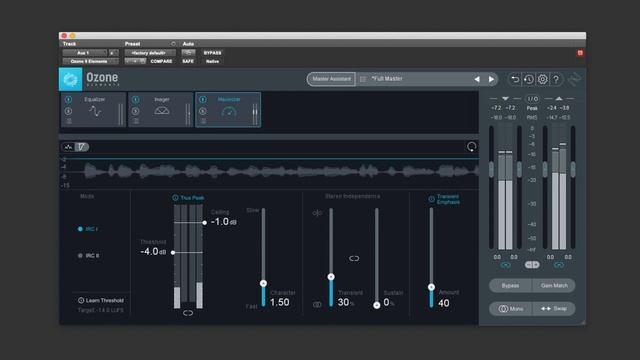
Task: Toggle the stereo sum icon between meters
Action: coord(532,265)
